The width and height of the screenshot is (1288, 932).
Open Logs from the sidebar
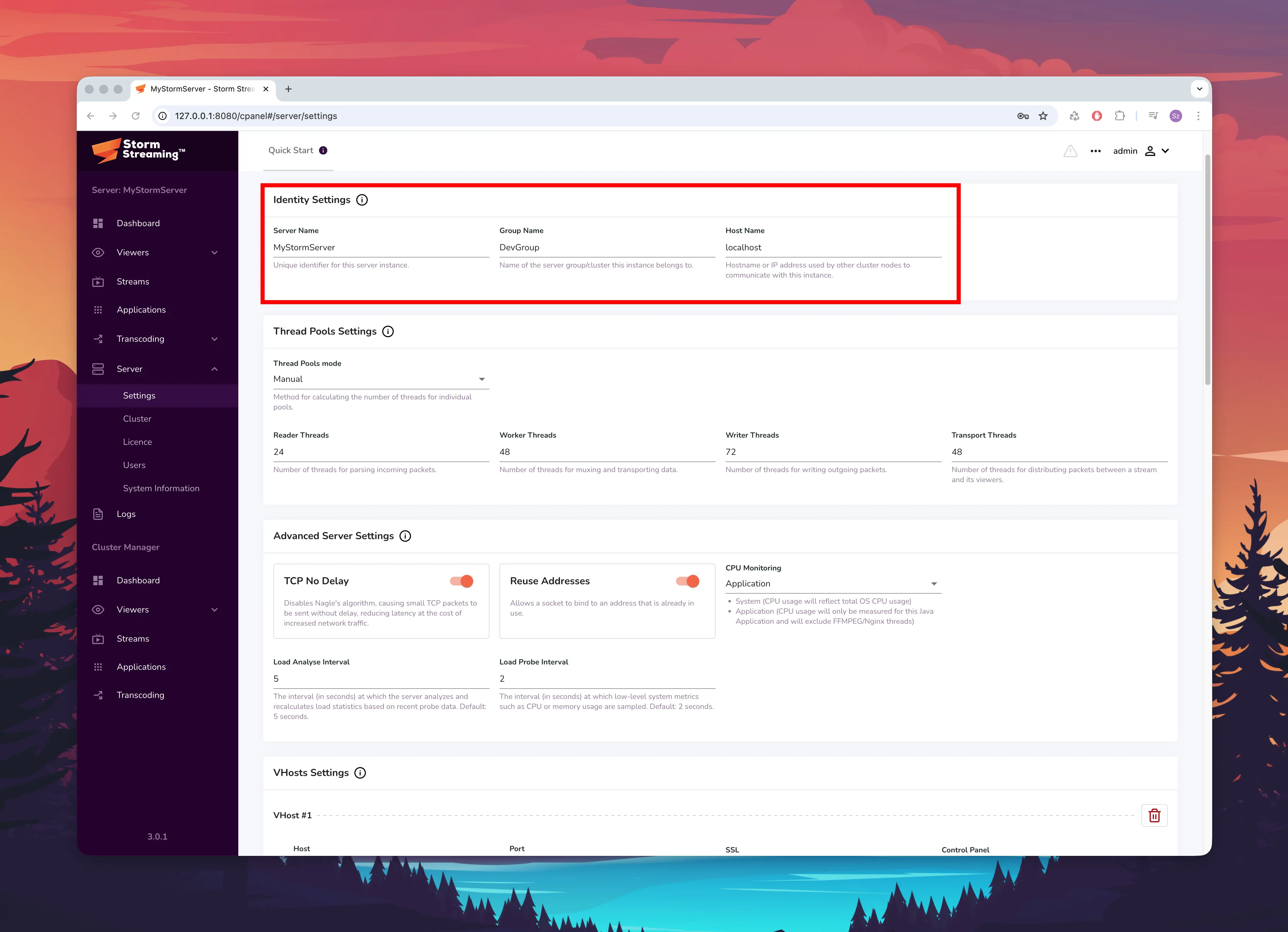126,514
